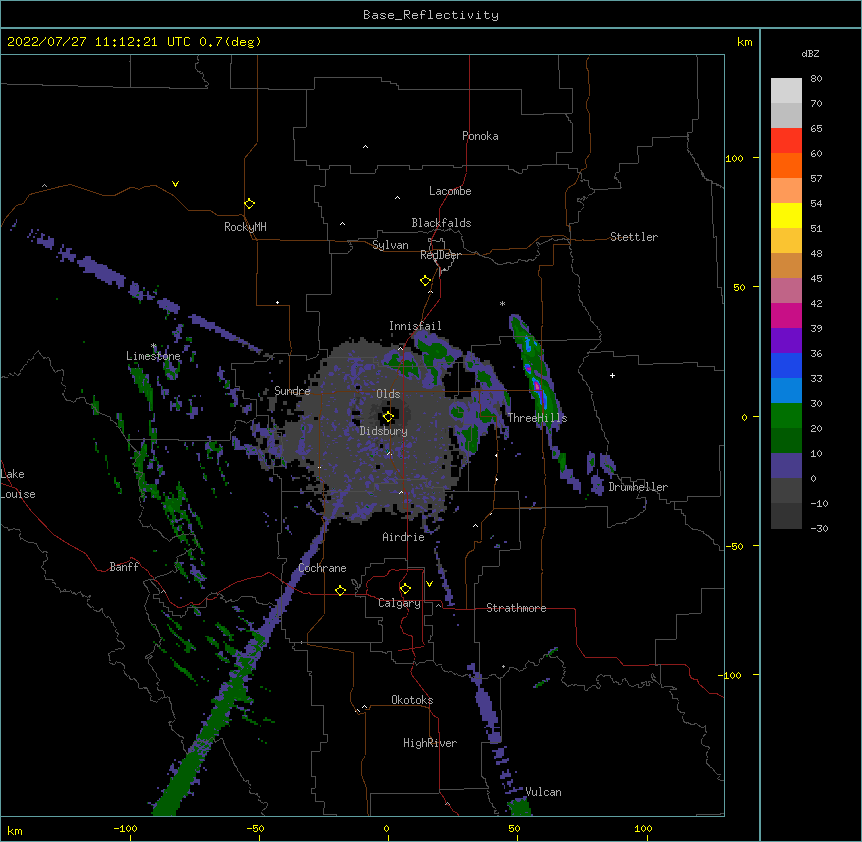Select the green 30 dBZ legend swatch
862x842 pixels.
[x=786, y=416]
